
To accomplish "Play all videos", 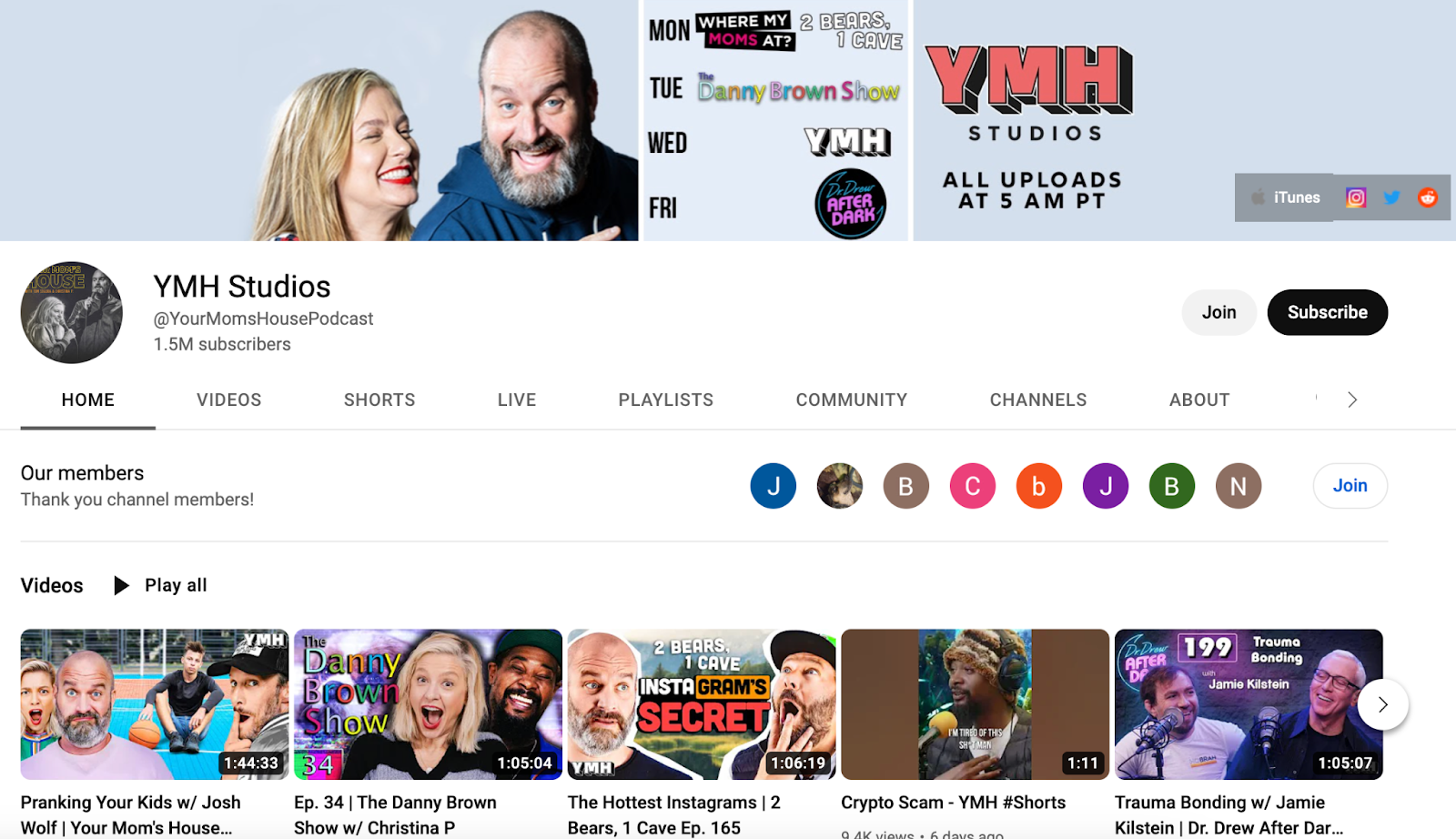I will [x=161, y=585].
